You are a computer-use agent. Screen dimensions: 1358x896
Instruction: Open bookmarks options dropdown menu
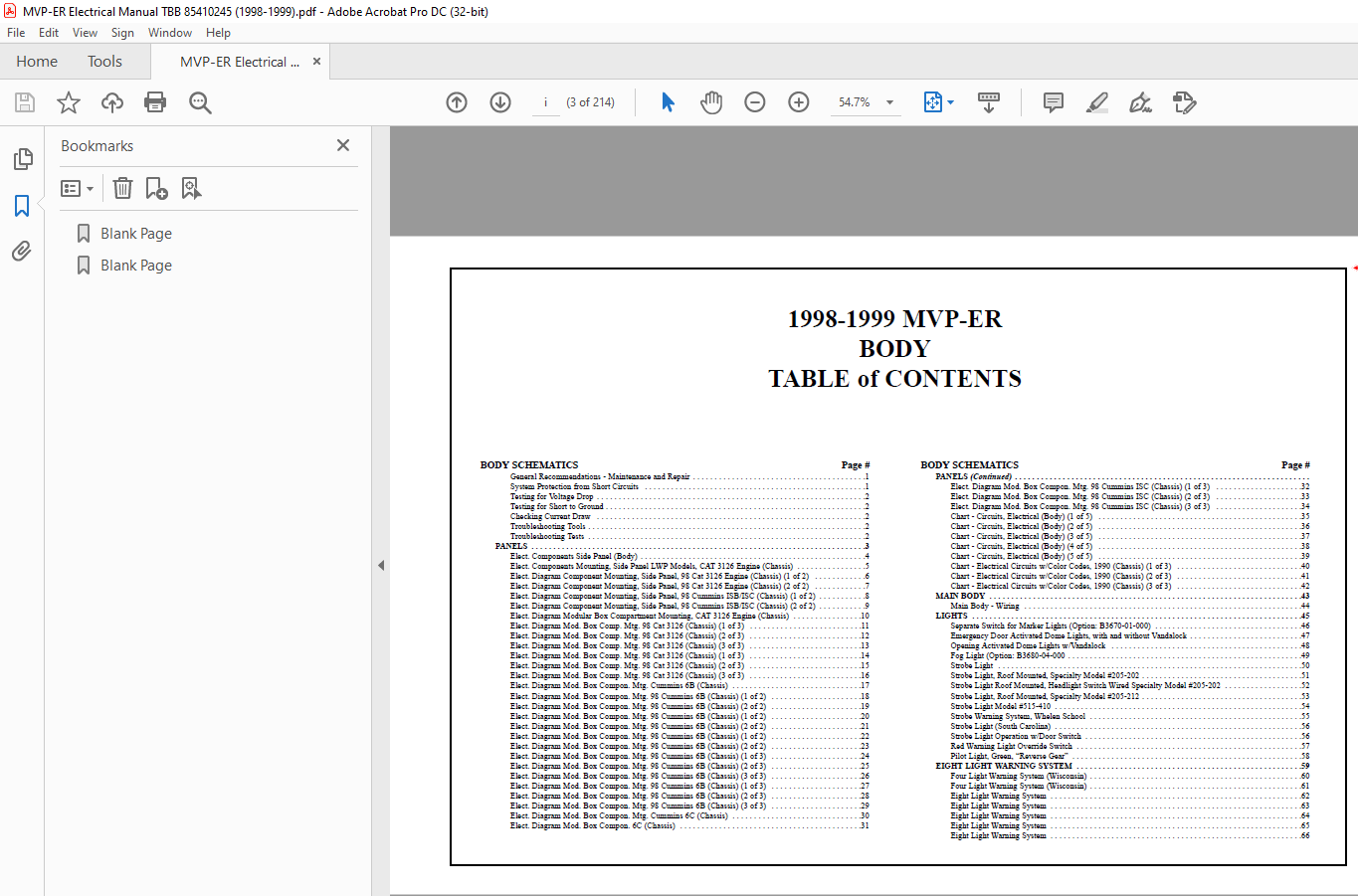[x=78, y=188]
